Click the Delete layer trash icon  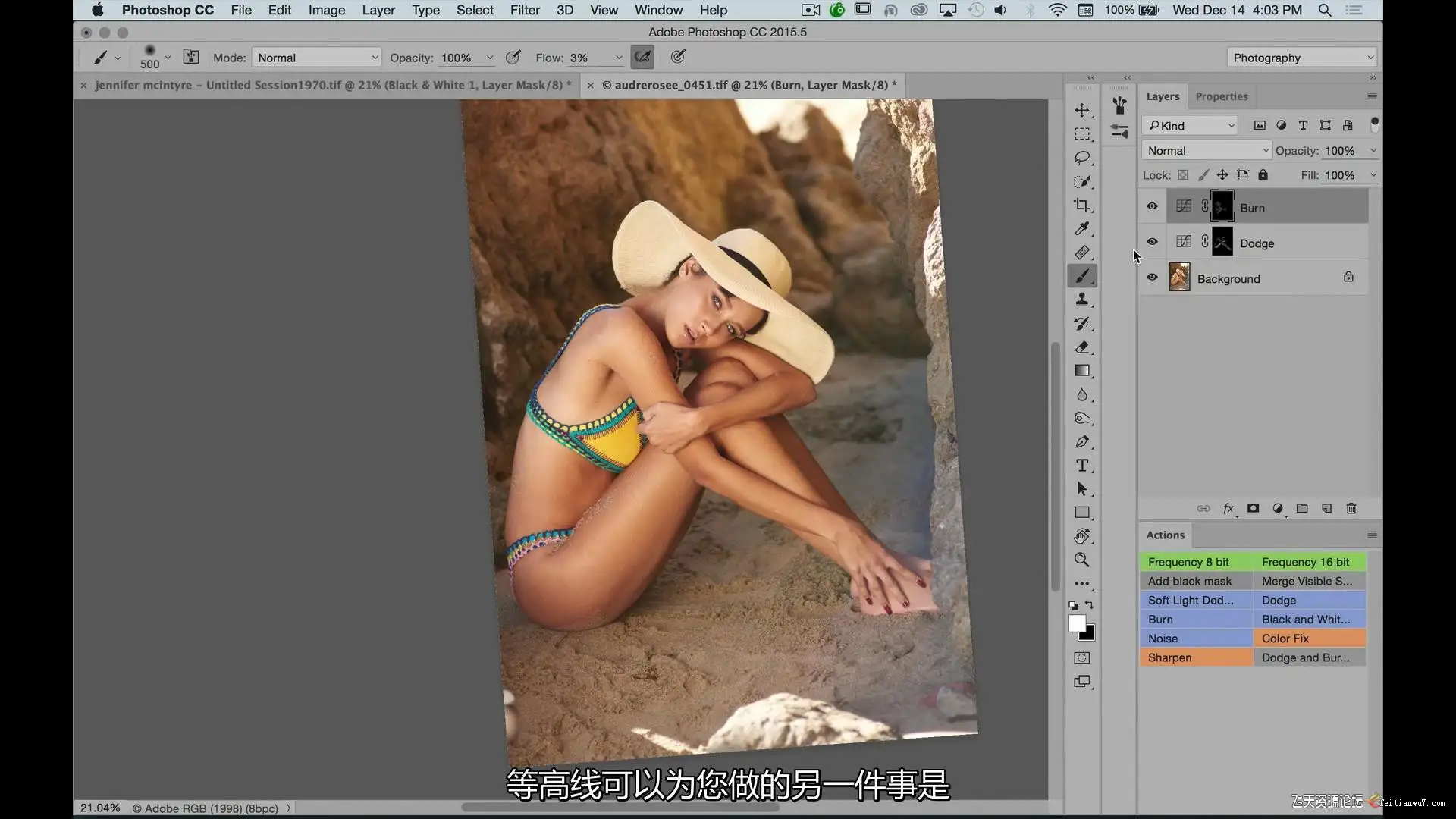pos(1351,509)
